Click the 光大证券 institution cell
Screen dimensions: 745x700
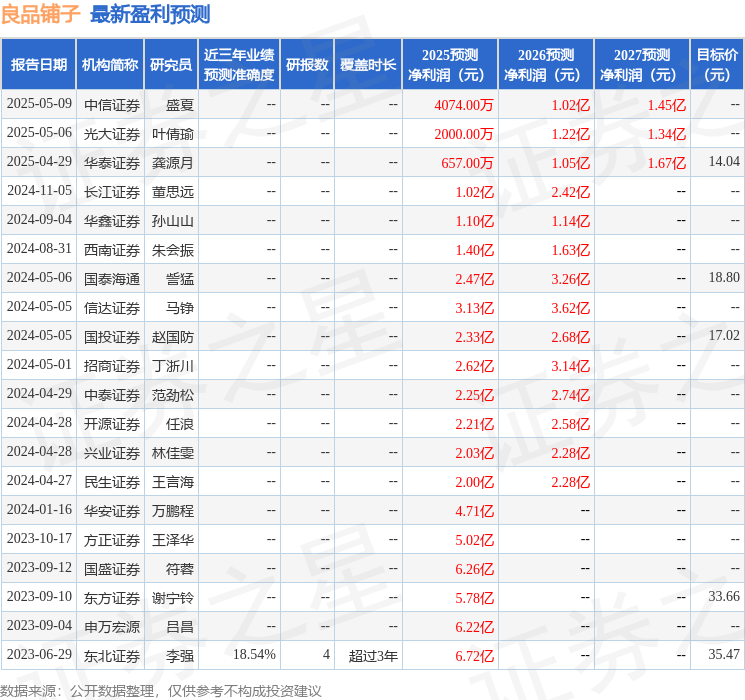112,134
